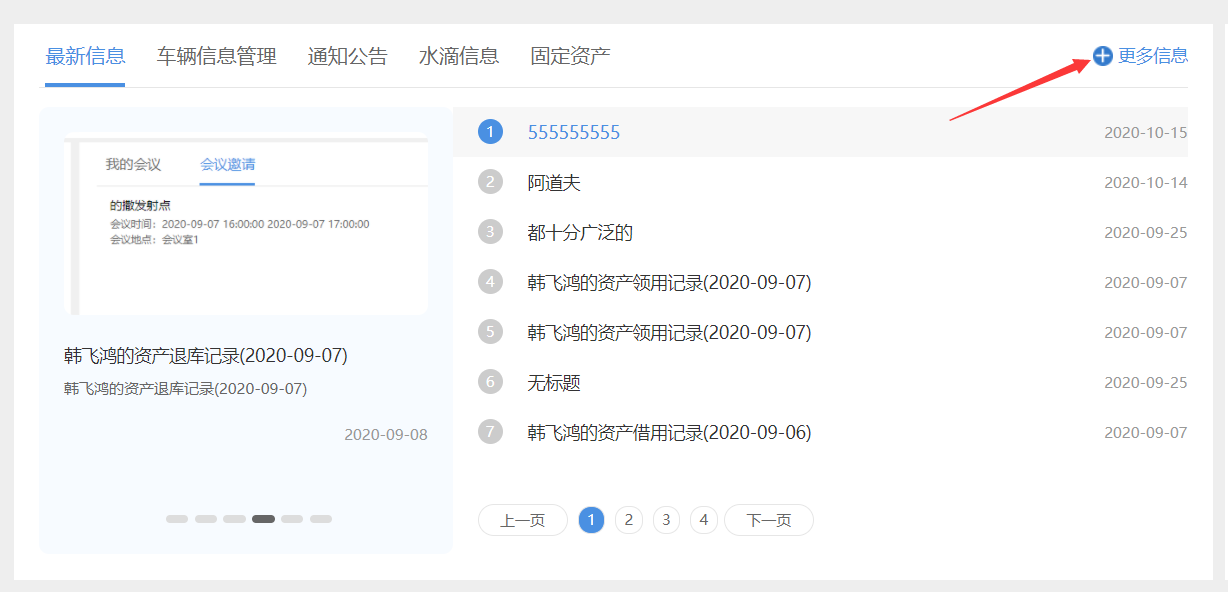Go to the 水滴信息 tab
Viewport: 1228px width, 592px height.
(459, 56)
